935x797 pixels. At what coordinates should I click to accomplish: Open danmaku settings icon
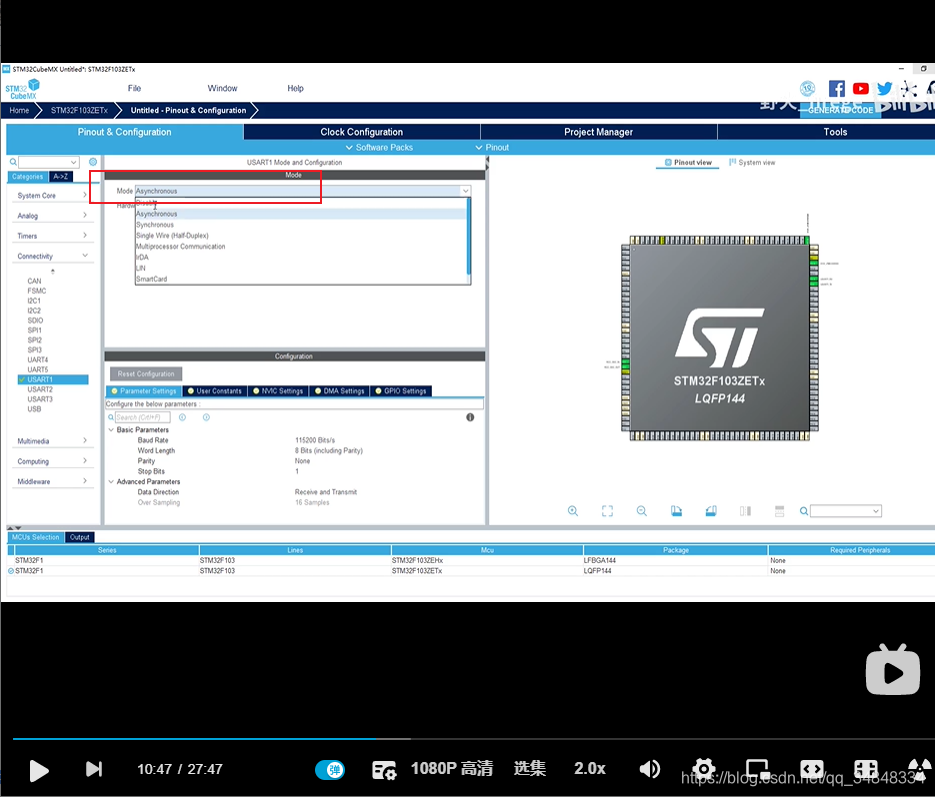coord(383,770)
